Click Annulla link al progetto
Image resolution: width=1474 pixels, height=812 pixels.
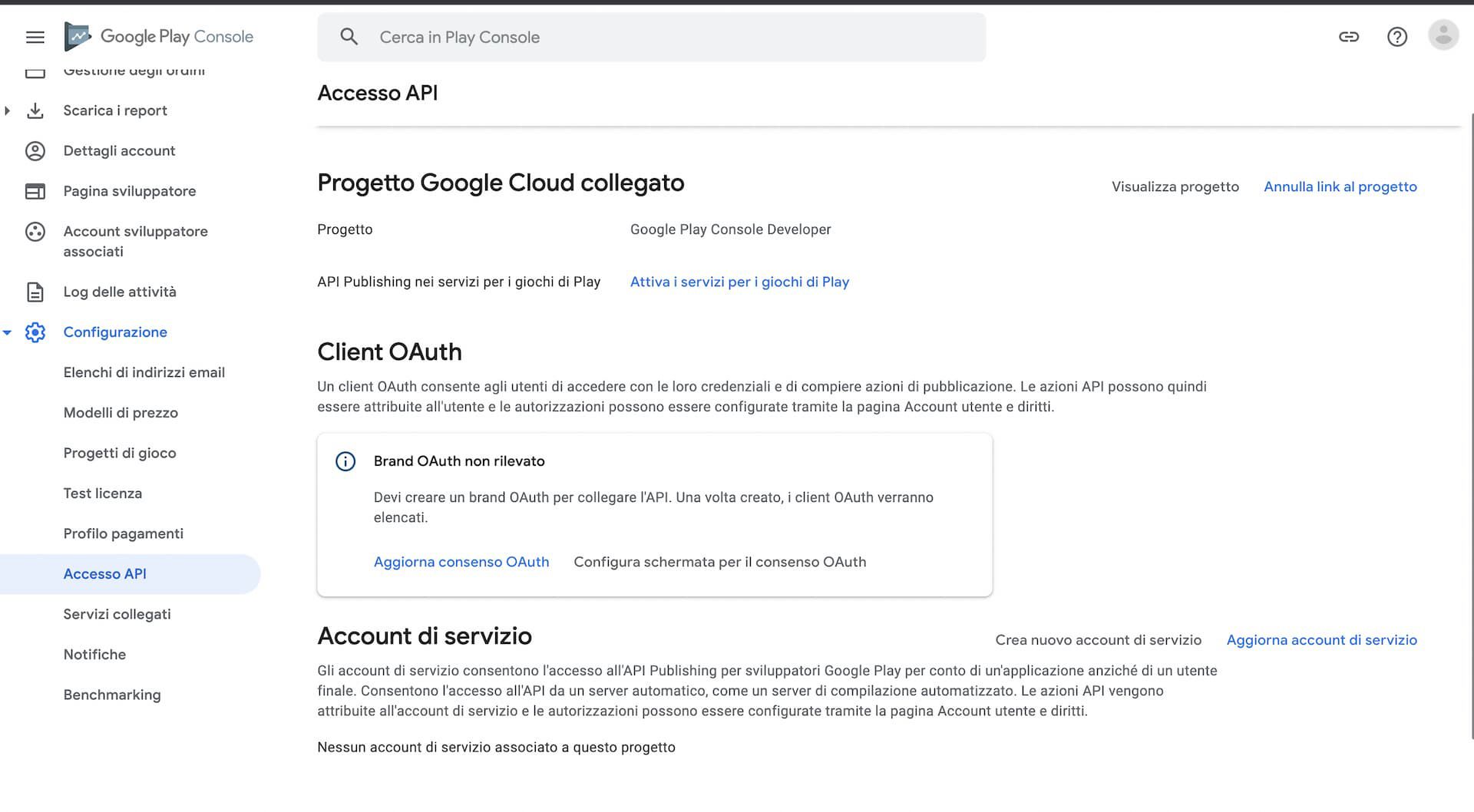1340,186
